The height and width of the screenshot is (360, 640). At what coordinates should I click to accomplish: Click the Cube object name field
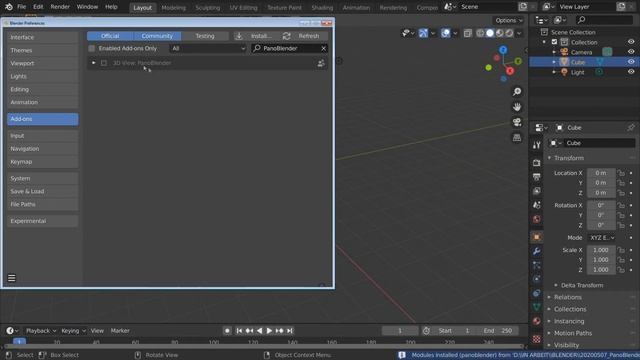point(600,143)
